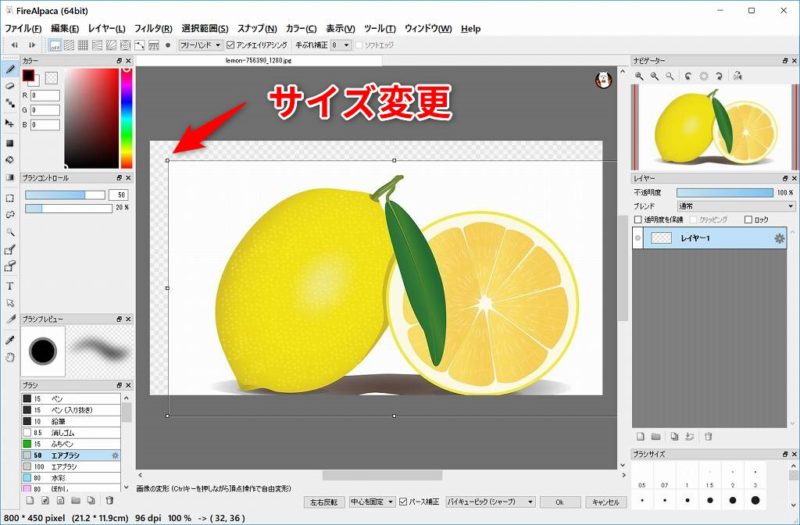Open the フリーハンド dropdown
The image size is (800, 525).
(x=200, y=45)
